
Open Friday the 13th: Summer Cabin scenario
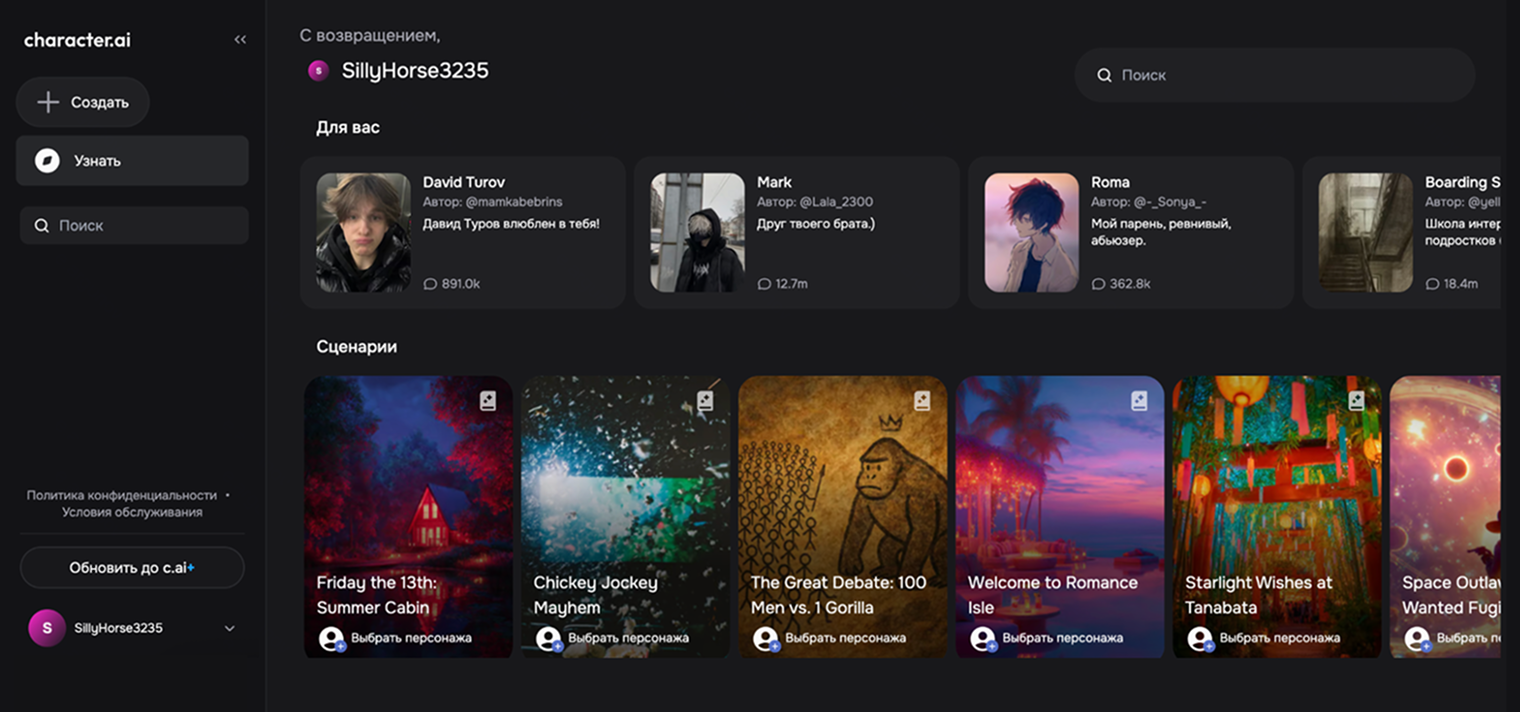tap(408, 517)
